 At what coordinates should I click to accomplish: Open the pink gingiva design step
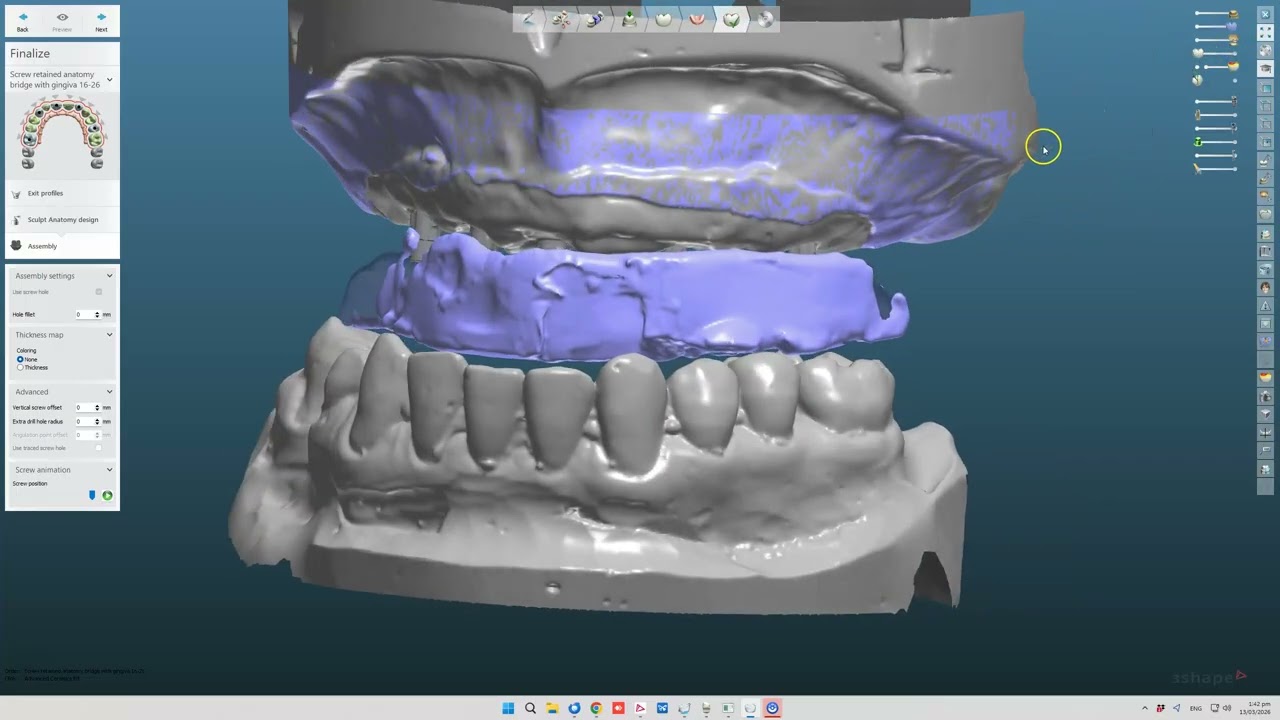click(x=698, y=19)
